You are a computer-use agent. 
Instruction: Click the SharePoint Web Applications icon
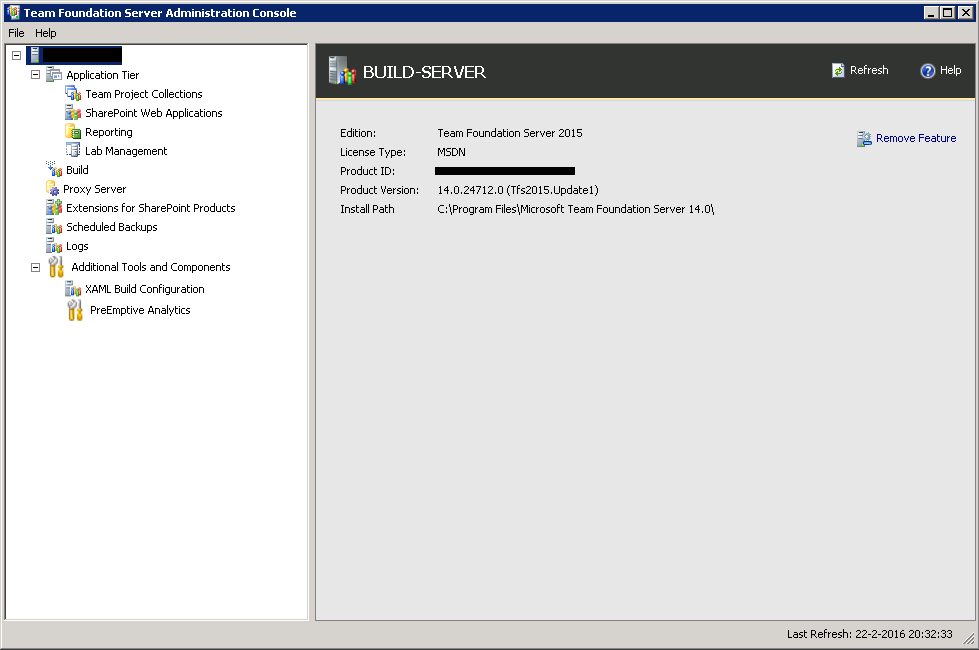tap(73, 113)
